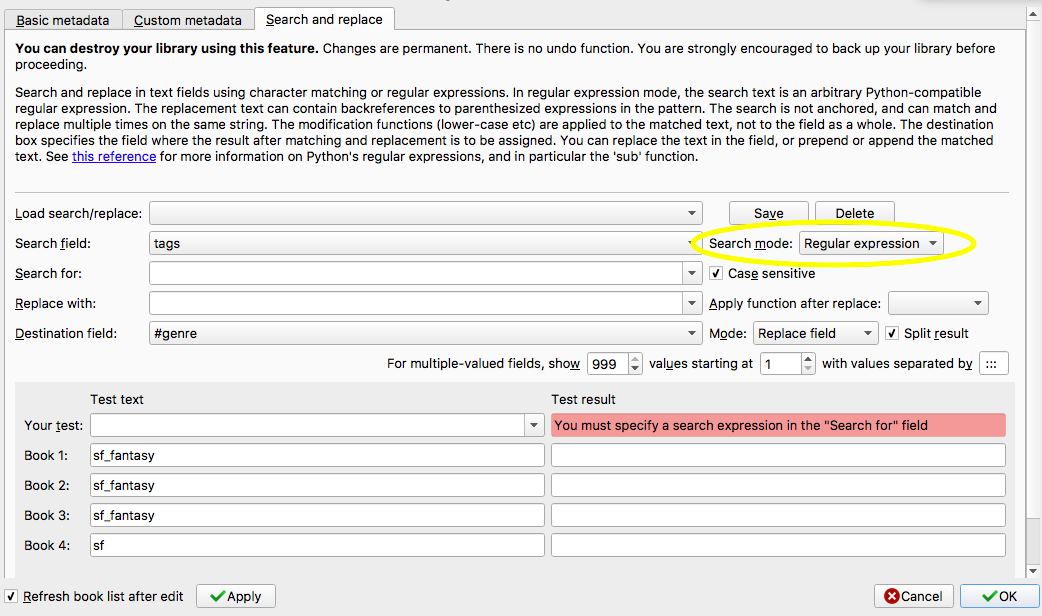The width and height of the screenshot is (1042, 616).
Task: Open the Destination field dropdown
Action: pos(425,333)
